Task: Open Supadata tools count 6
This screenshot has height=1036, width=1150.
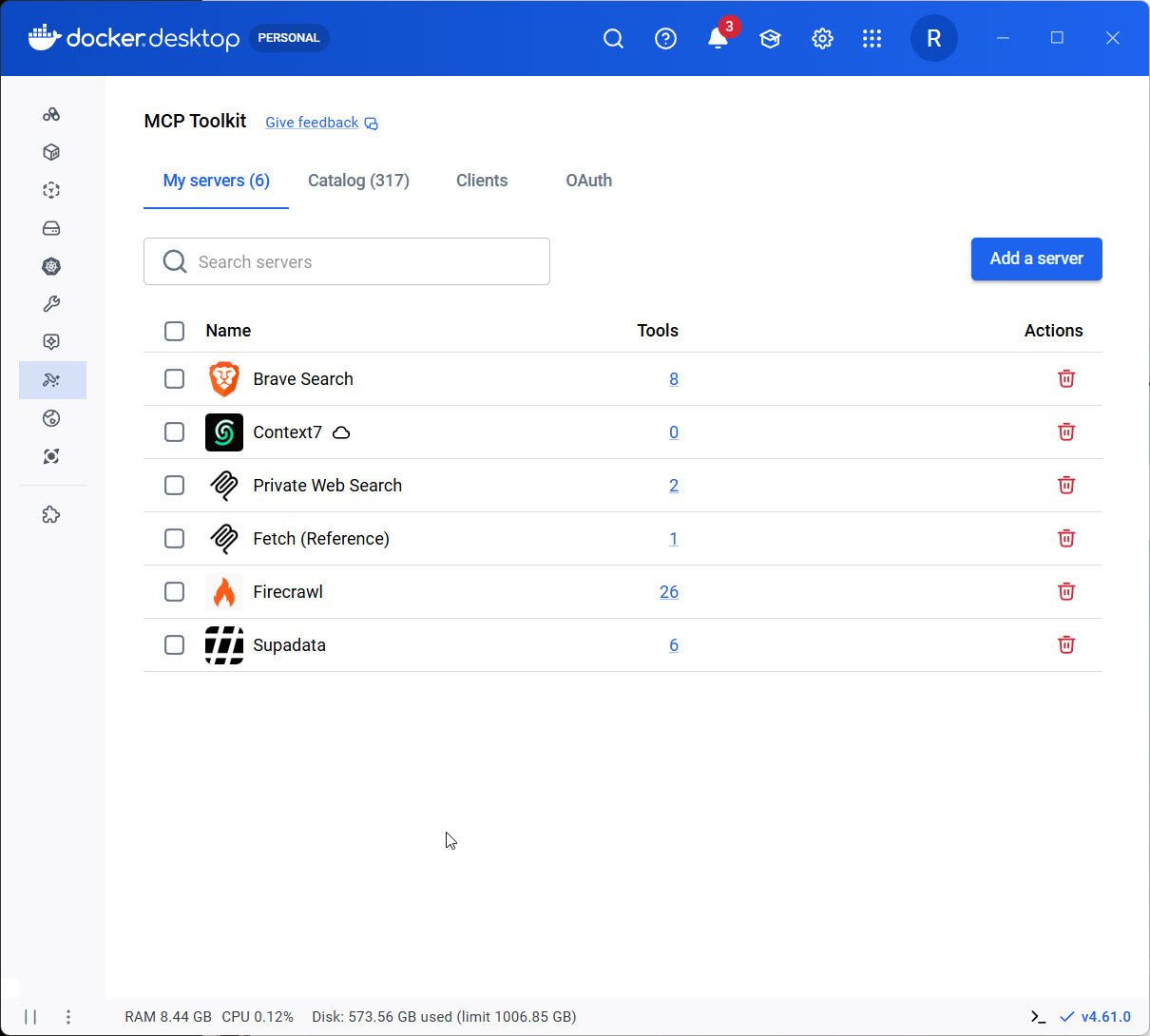Action: [x=674, y=644]
